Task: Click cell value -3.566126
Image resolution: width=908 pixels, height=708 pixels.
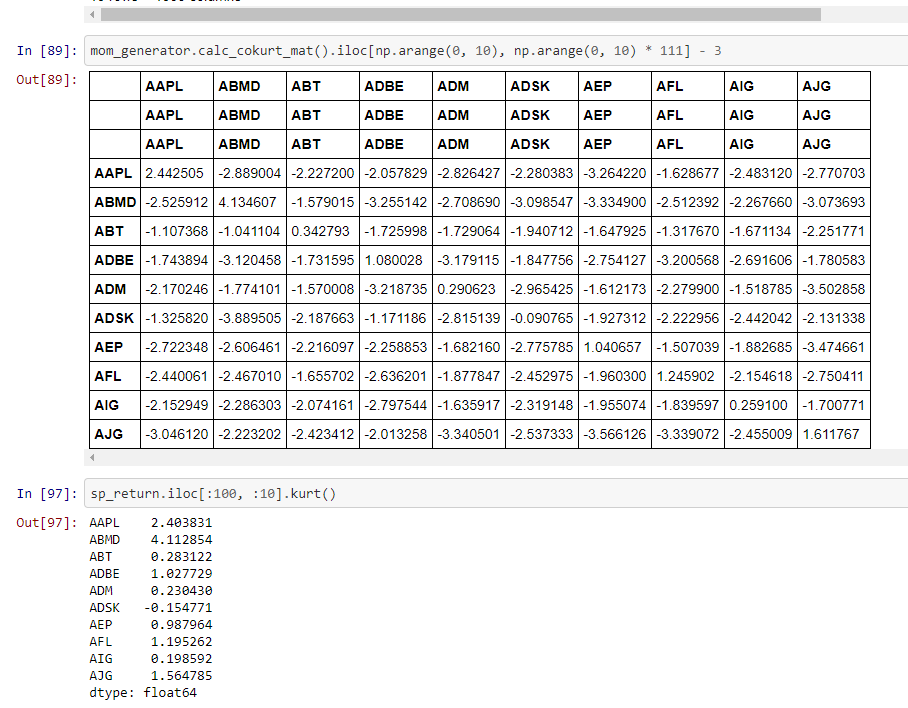Action: [614, 434]
